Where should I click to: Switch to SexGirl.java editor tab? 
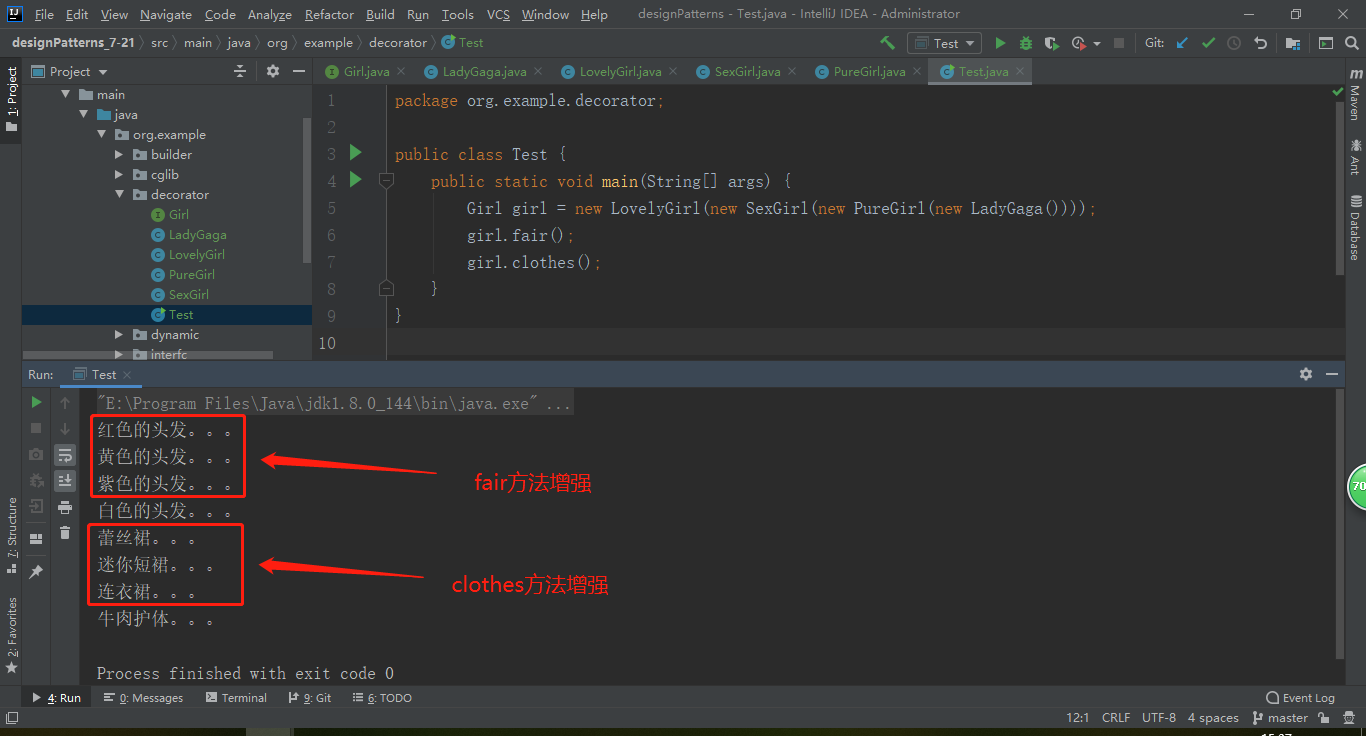tap(747, 71)
